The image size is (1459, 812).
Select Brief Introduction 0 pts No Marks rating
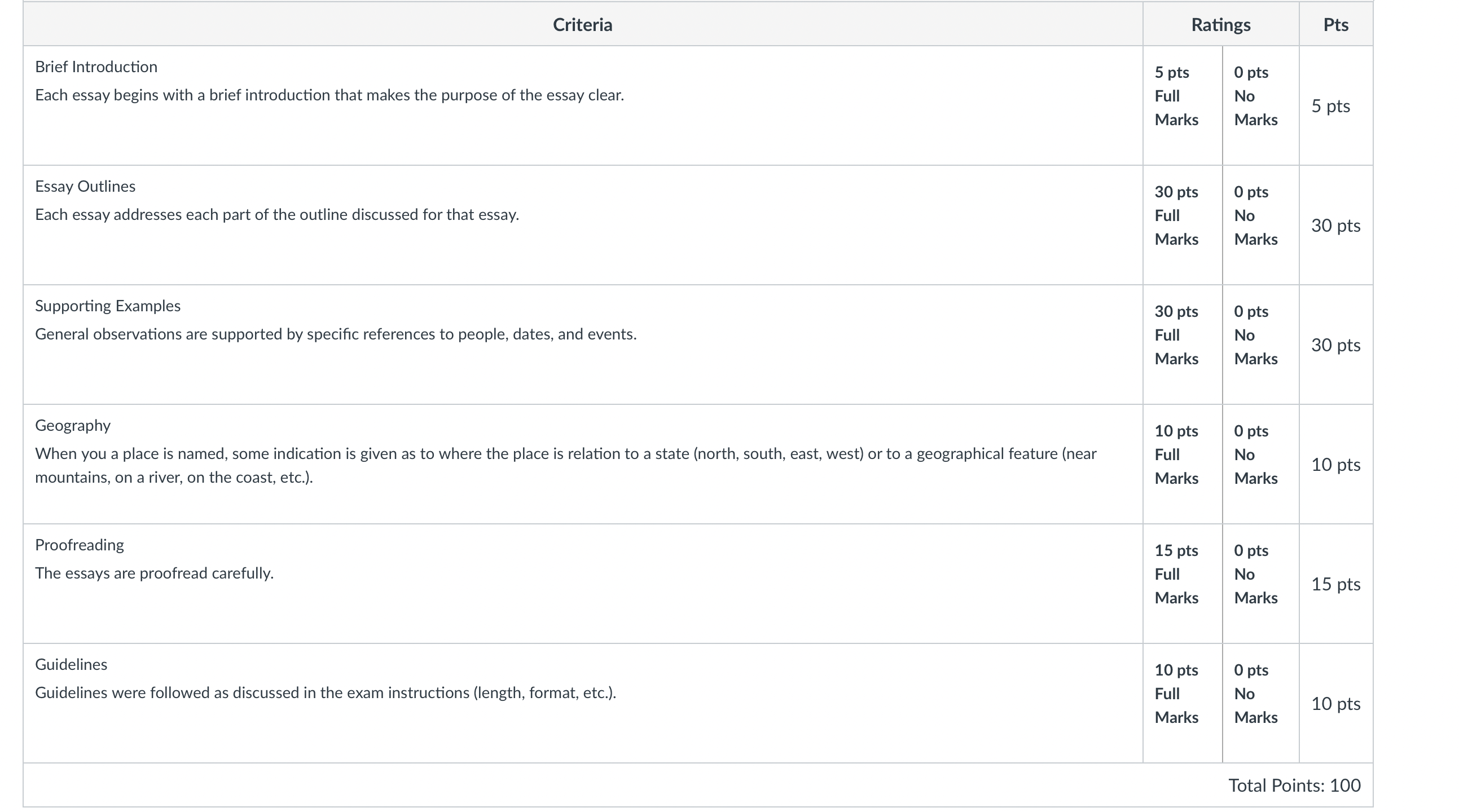1261,106
